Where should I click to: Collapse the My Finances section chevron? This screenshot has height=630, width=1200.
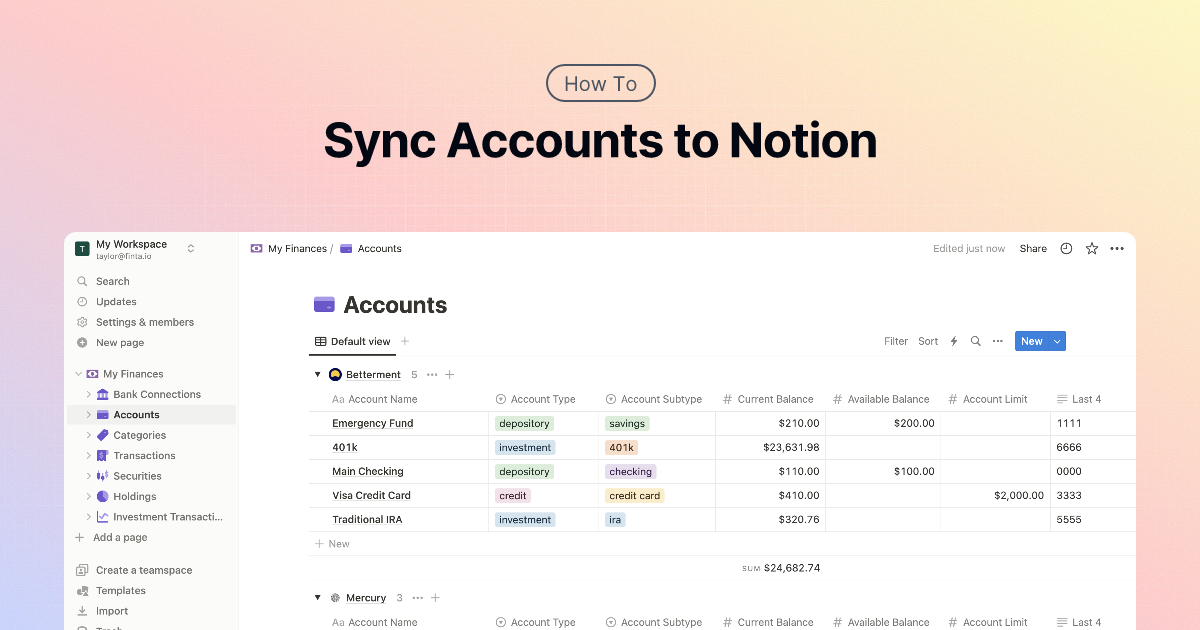pos(78,373)
